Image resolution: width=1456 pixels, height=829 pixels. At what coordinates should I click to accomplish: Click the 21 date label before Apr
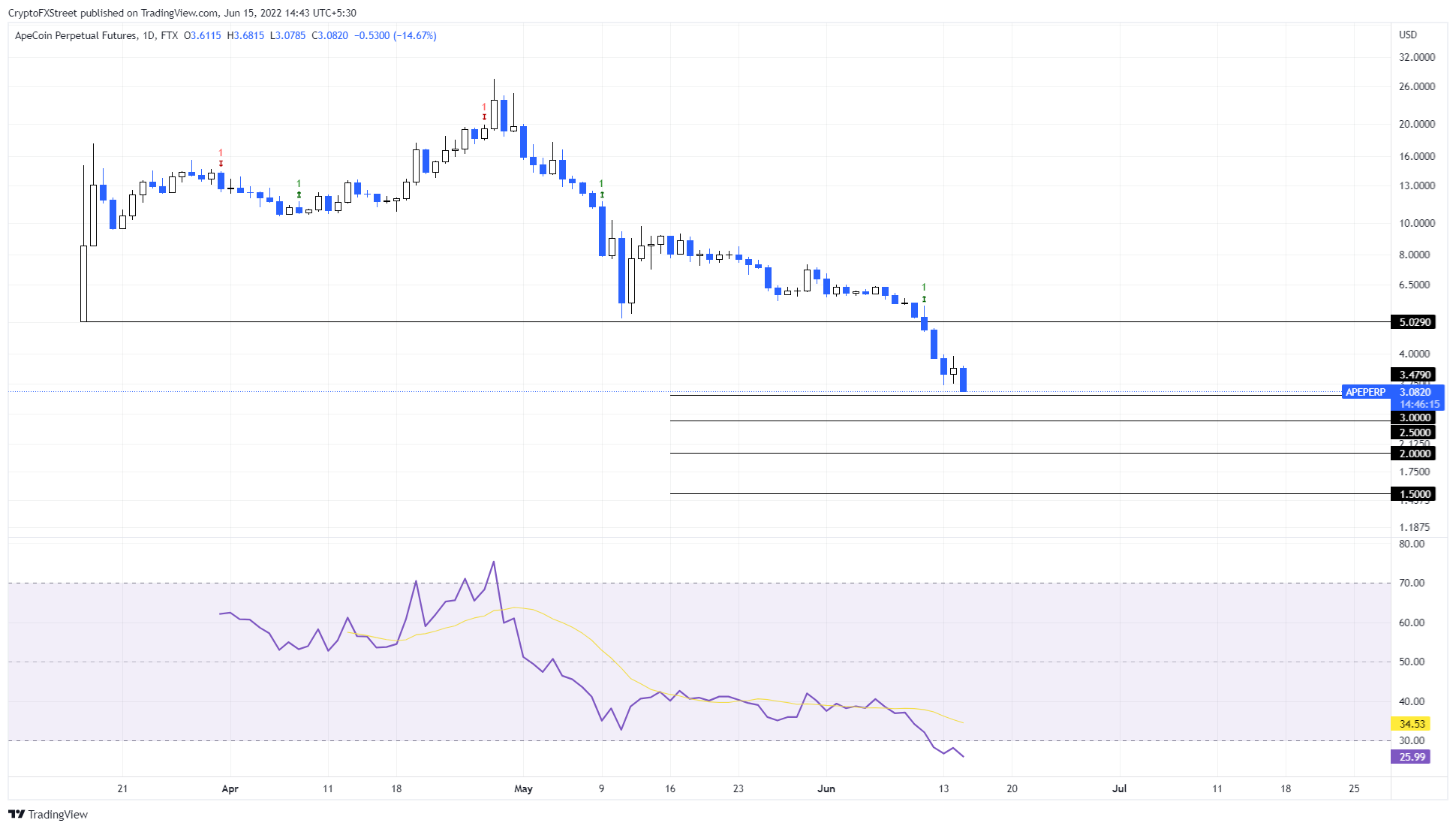(x=122, y=788)
